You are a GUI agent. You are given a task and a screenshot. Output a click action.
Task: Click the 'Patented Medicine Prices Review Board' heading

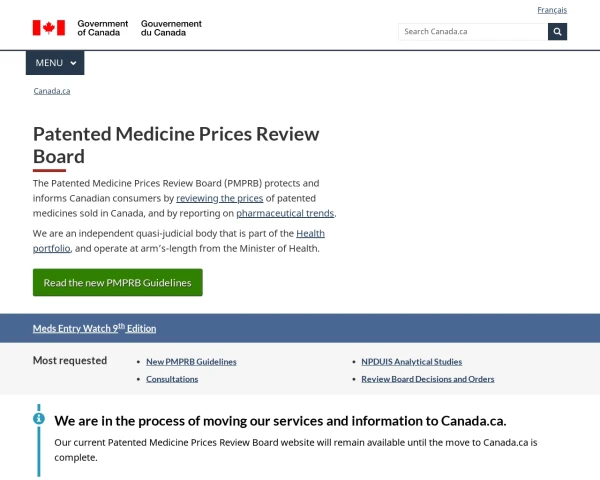click(176, 145)
